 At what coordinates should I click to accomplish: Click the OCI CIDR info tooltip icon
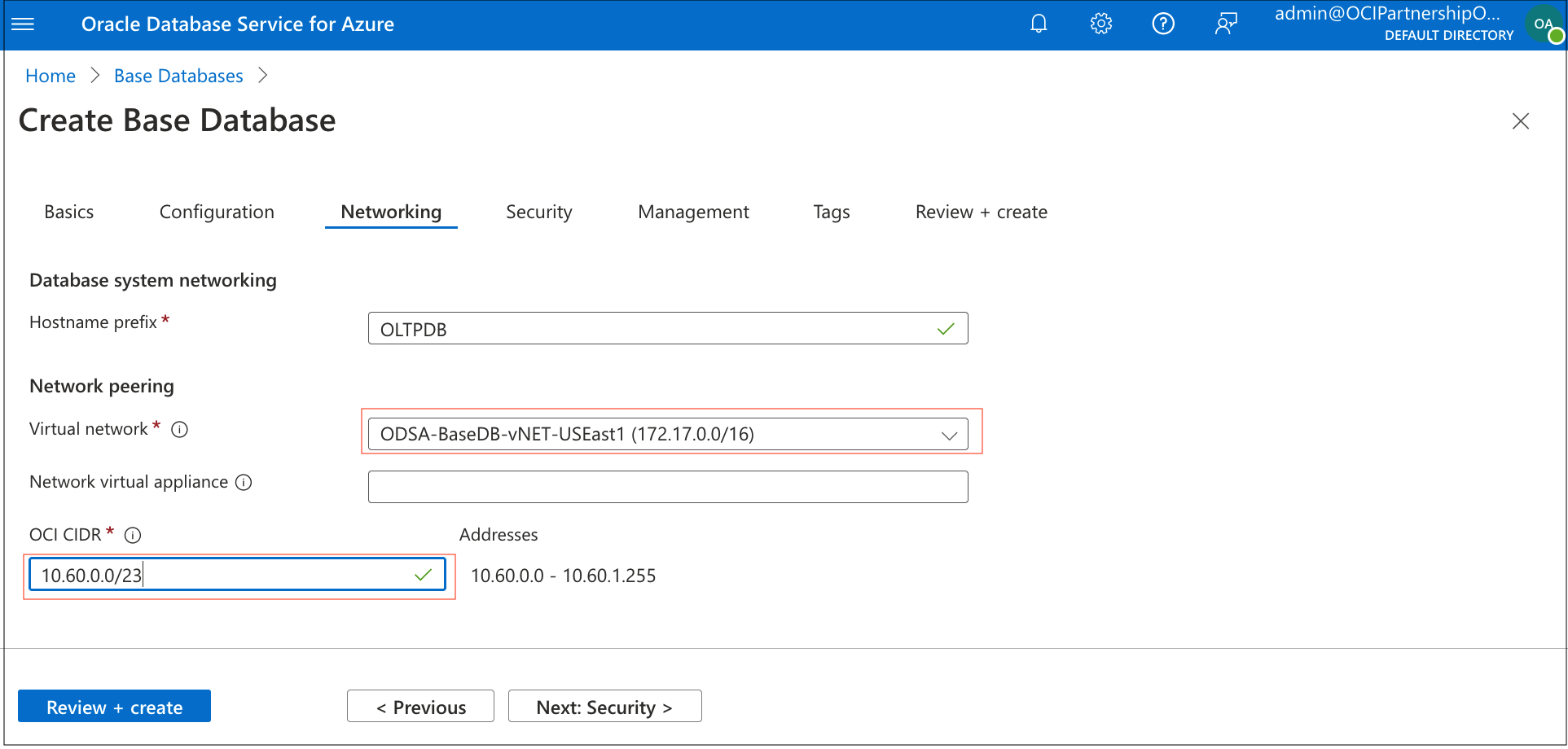tap(133, 535)
